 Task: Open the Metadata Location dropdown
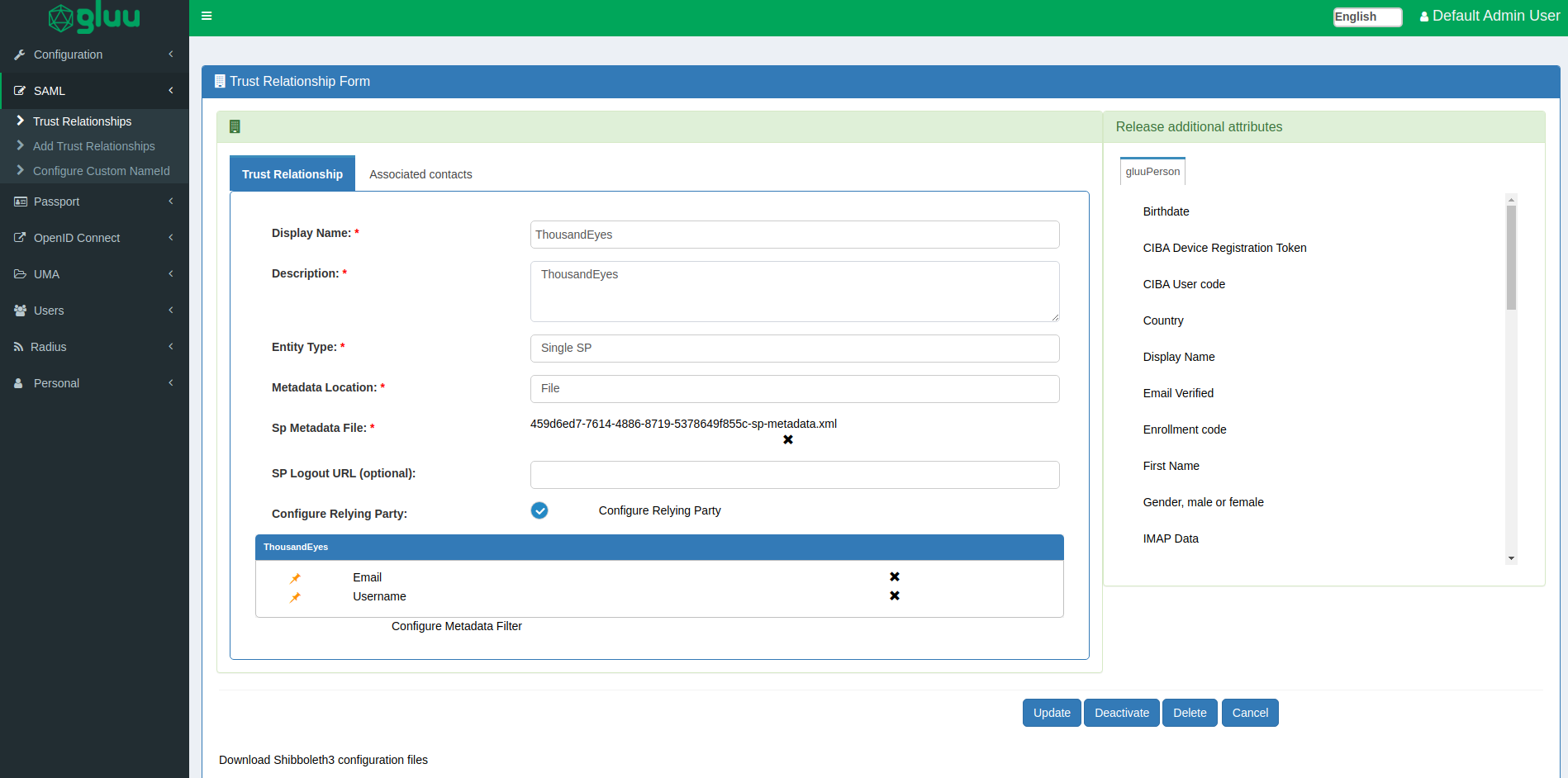[x=794, y=389]
